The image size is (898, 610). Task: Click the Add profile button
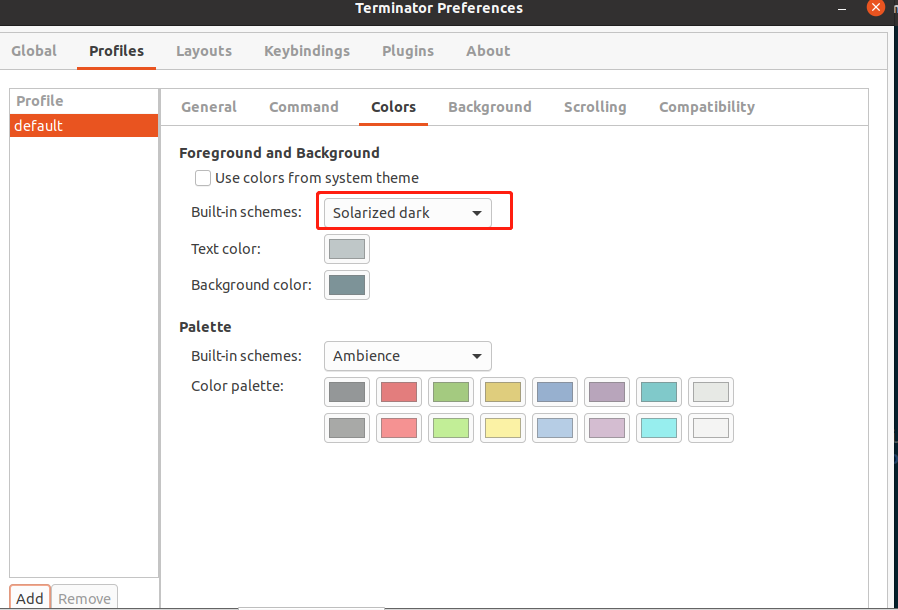tap(30, 598)
